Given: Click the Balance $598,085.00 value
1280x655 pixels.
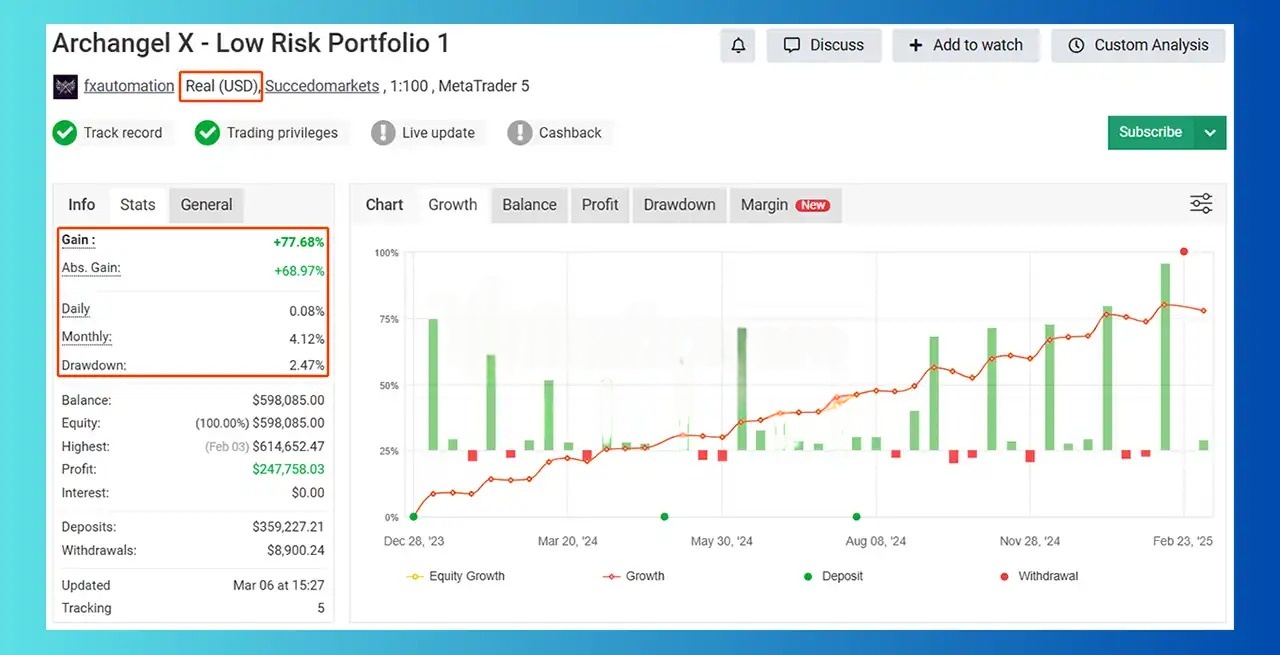Looking at the screenshot, I should coord(288,400).
